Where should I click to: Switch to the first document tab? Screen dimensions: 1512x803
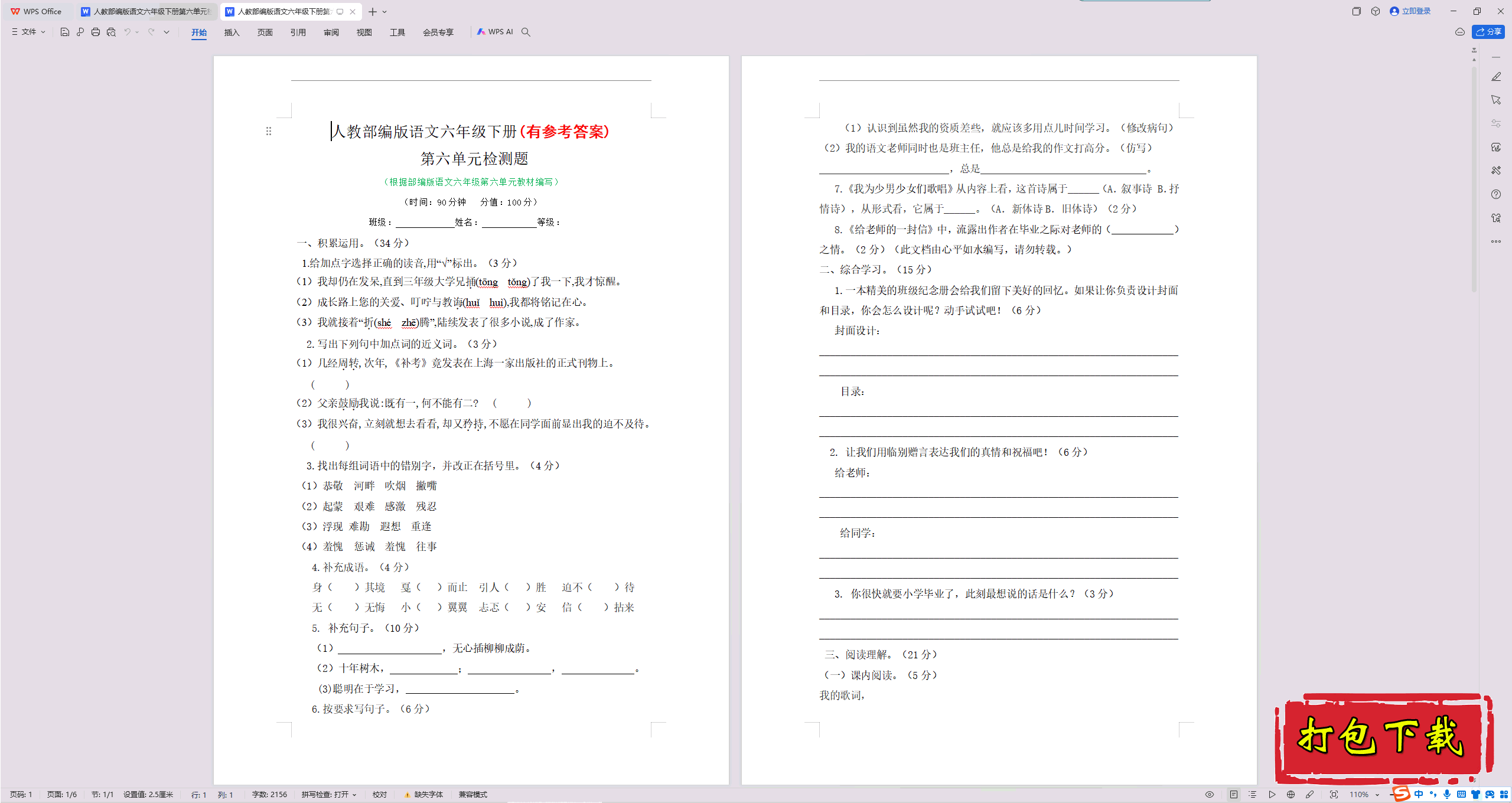pos(146,11)
